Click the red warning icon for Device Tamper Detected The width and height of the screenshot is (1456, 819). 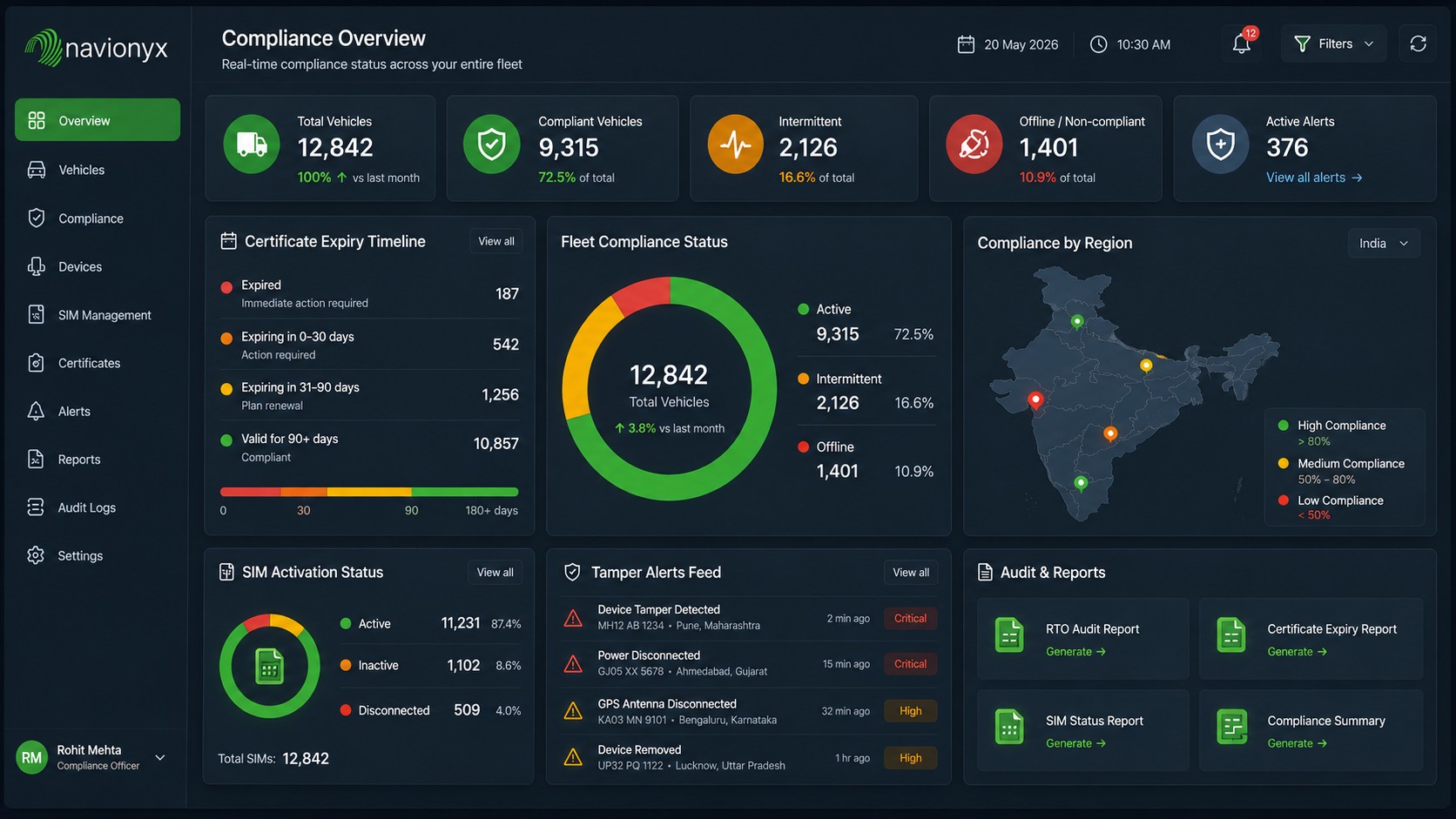(x=573, y=618)
